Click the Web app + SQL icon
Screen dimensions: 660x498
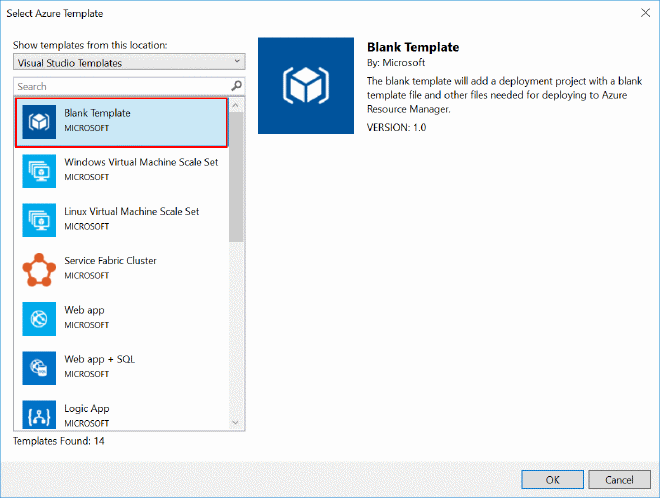39,367
